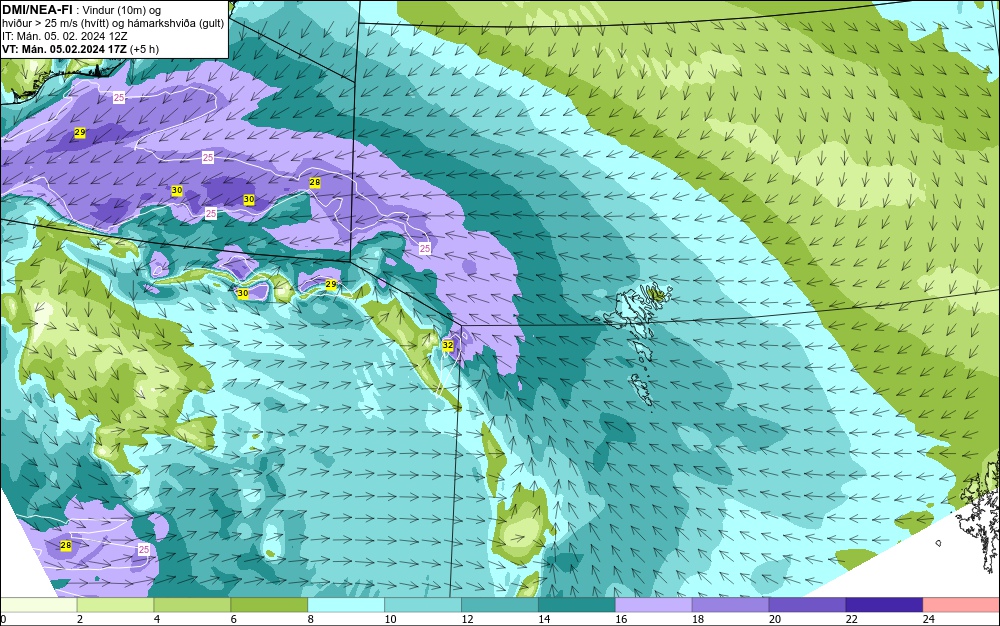1000x626 pixels.
Task: Click the yellow gust label 32
Action: tap(448, 345)
